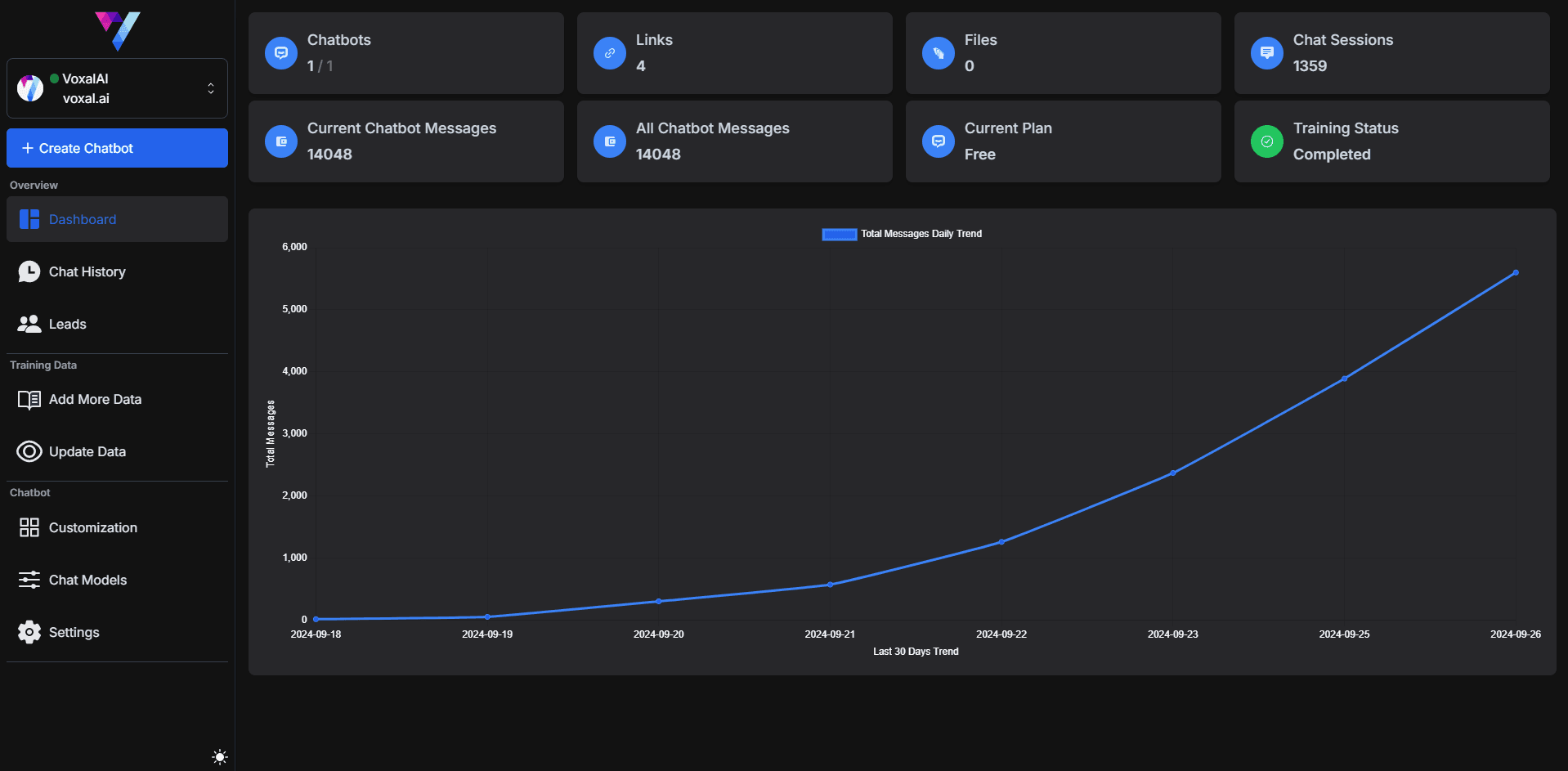This screenshot has width=1568, height=771.
Task: Click the Leads people icon
Action: click(29, 324)
